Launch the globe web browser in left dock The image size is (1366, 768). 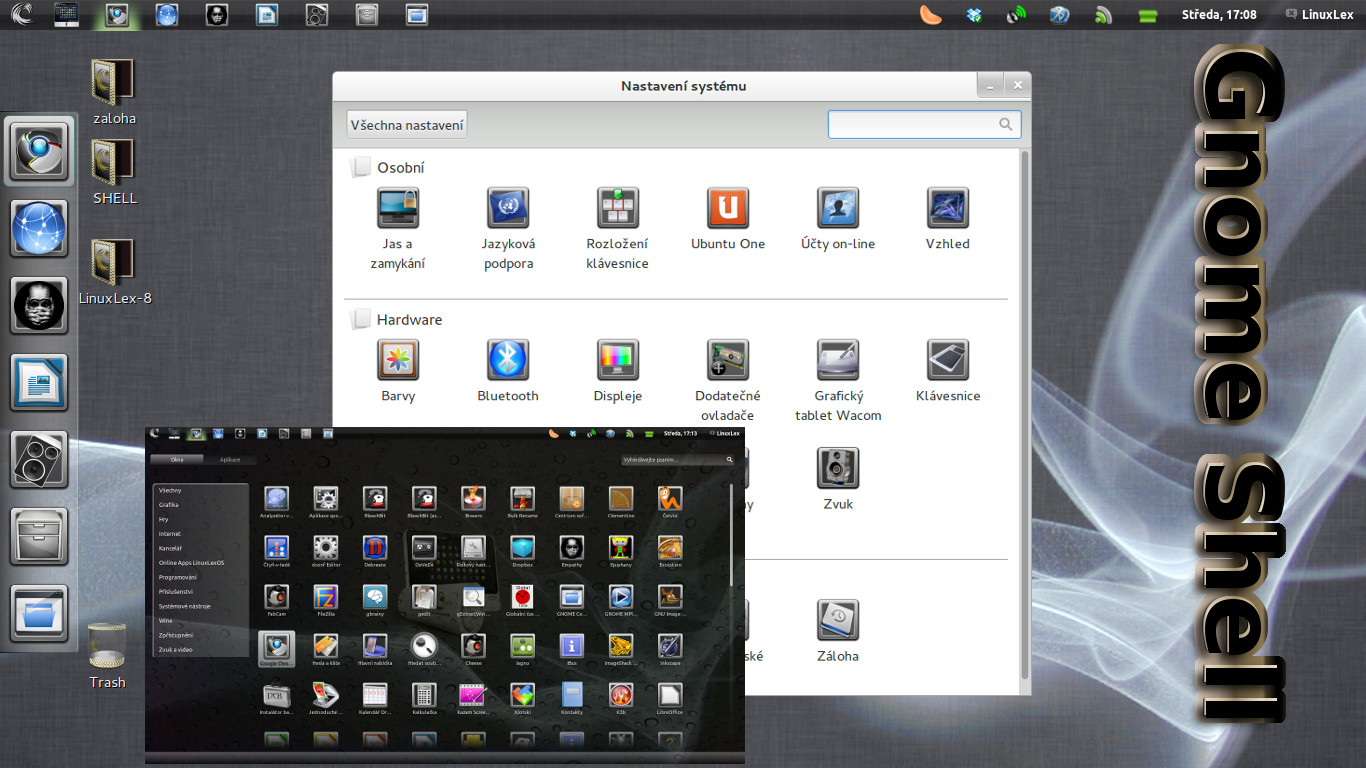[x=40, y=228]
